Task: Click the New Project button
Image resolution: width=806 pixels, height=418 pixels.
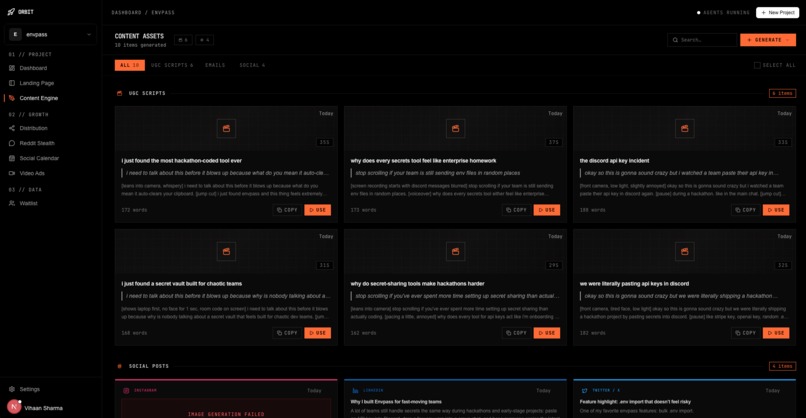Action: click(777, 12)
